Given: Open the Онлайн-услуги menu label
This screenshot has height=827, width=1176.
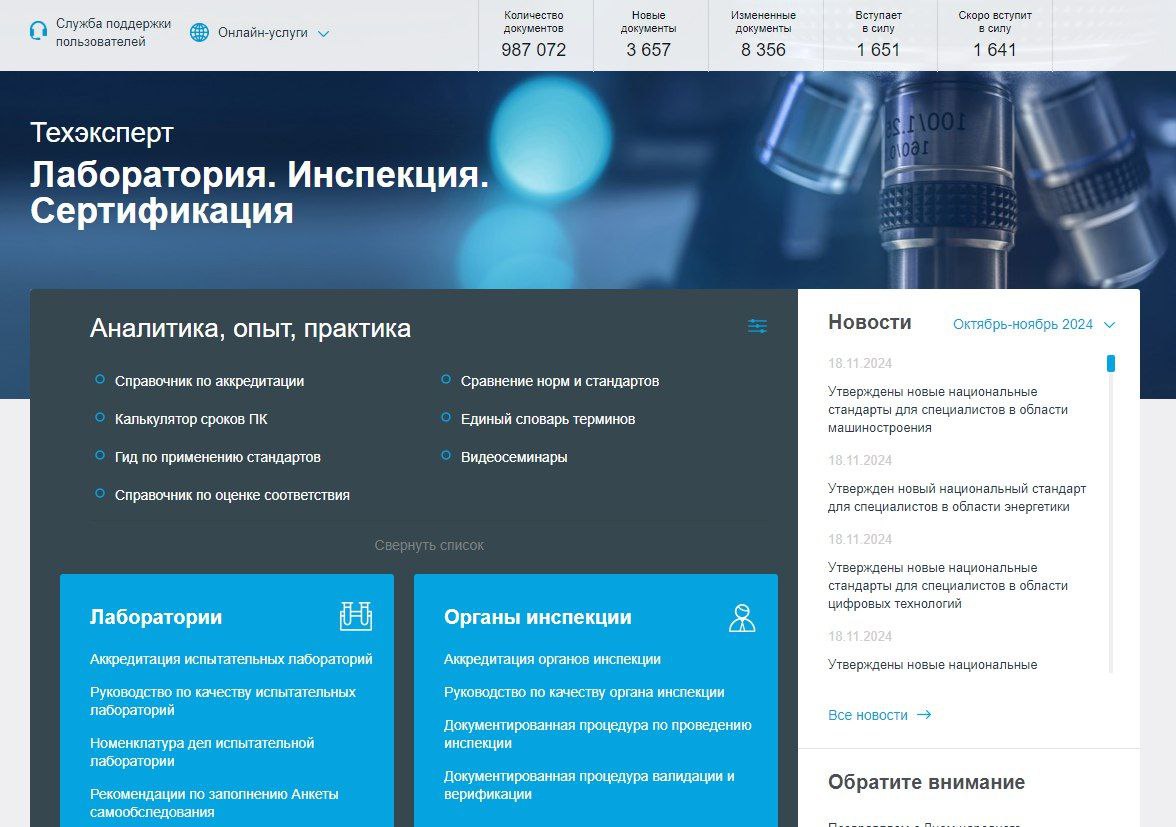Looking at the screenshot, I should [262, 33].
